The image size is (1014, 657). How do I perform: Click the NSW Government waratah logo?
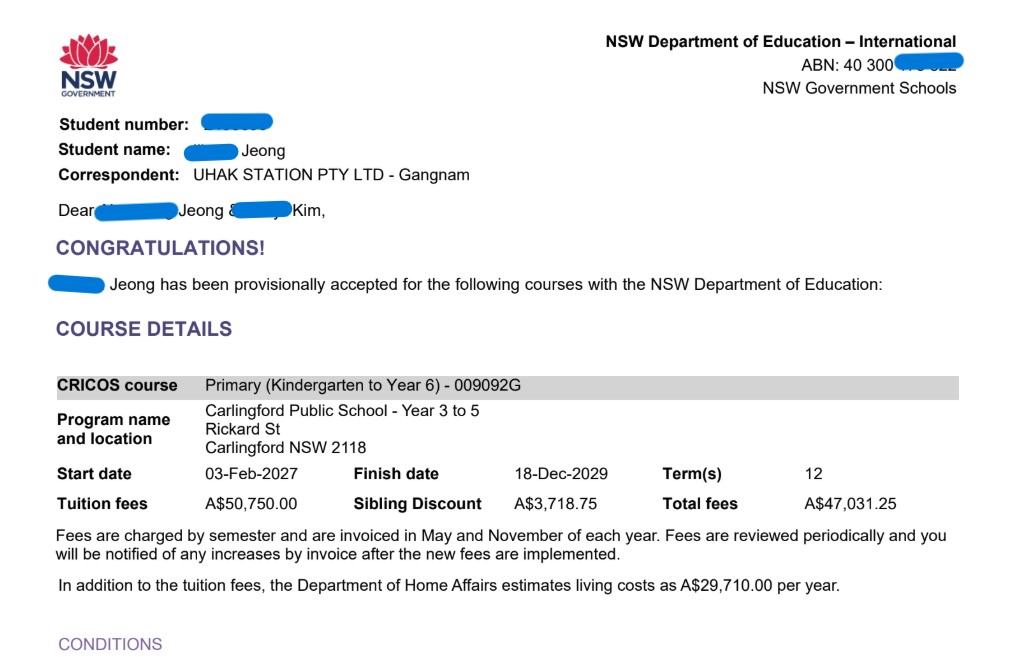tap(89, 65)
